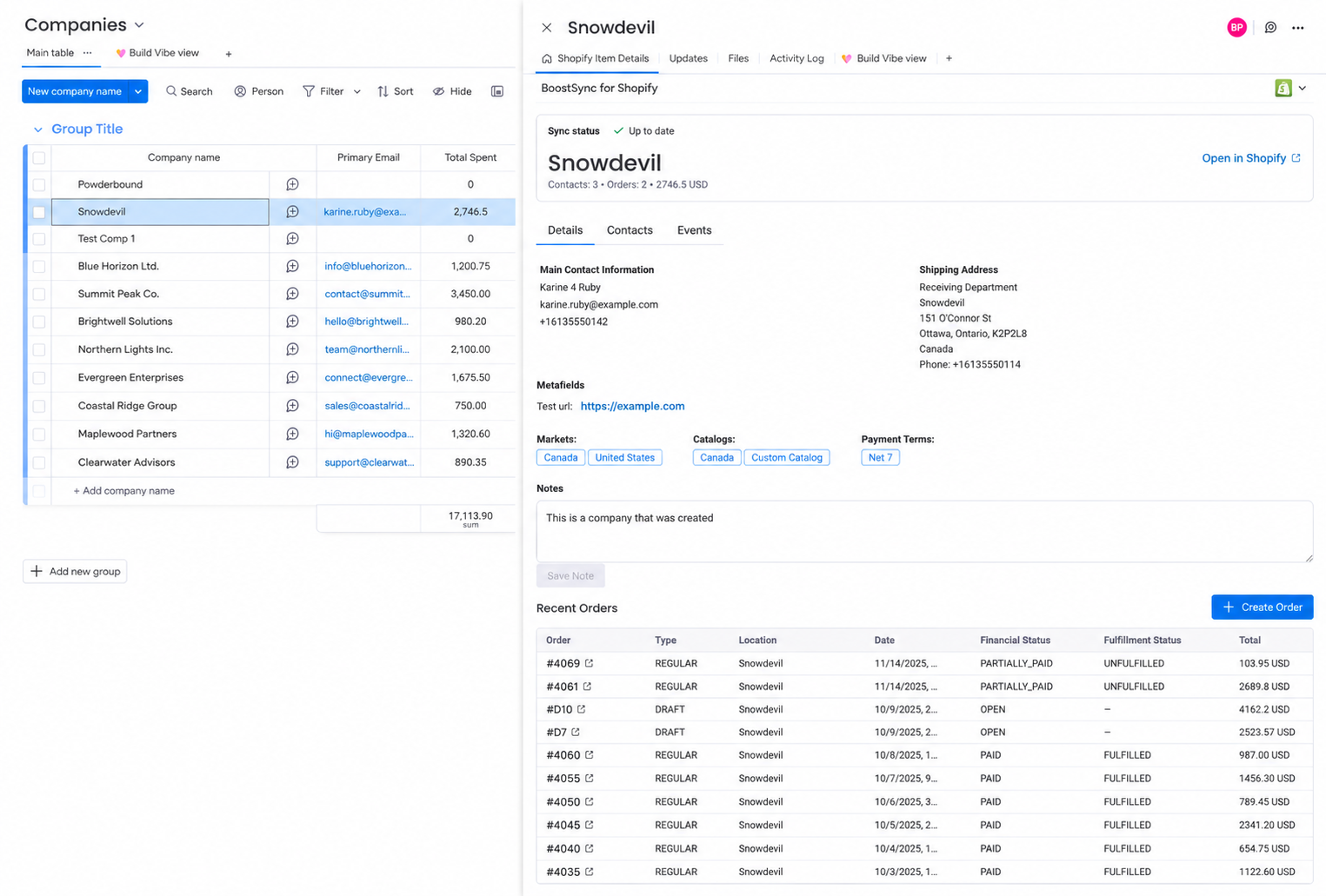Click the Create Order button
The image size is (1326, 896).
click(1262, 607)
